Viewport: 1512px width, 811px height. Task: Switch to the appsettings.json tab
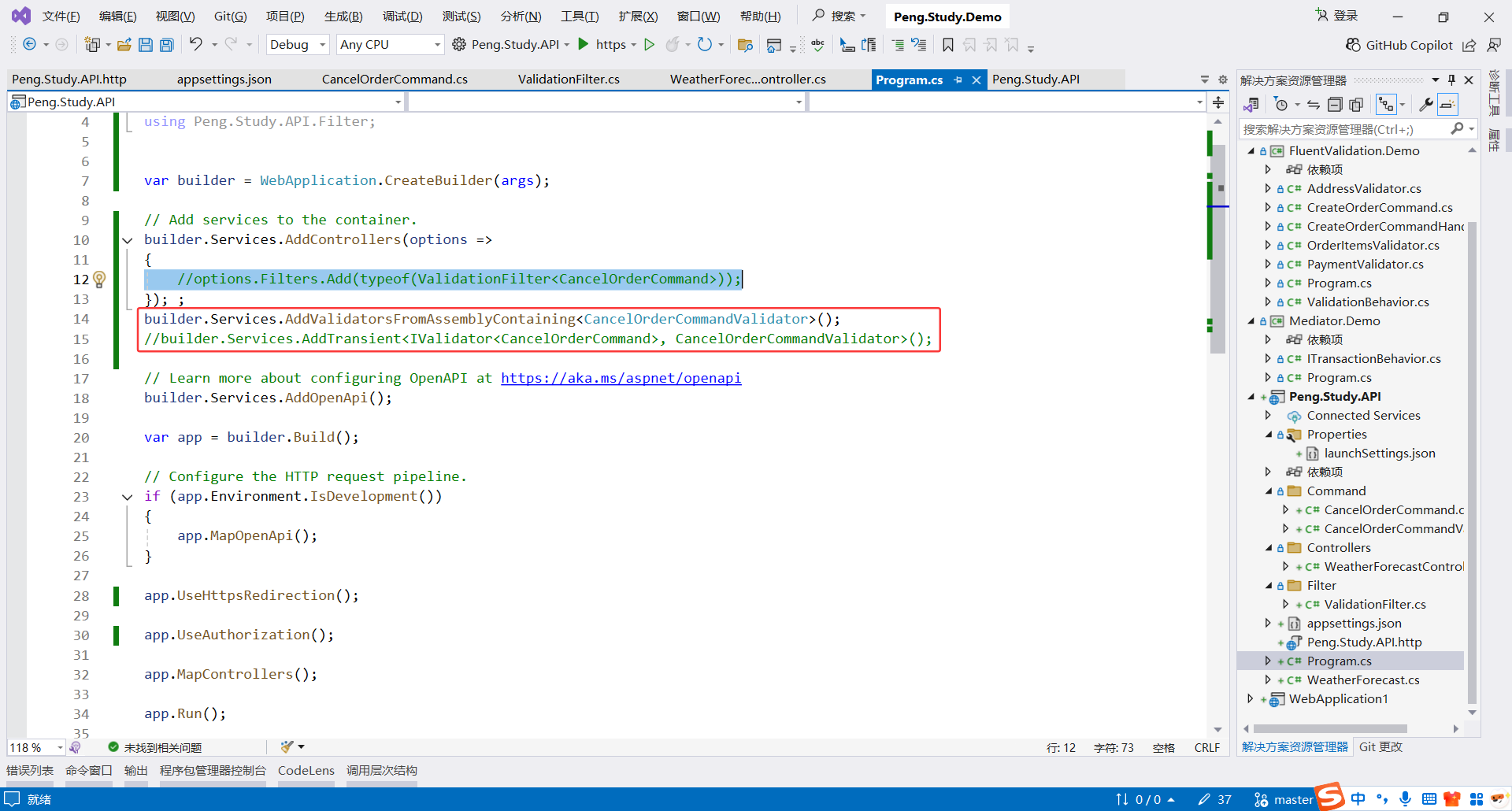tap(224, 80)
